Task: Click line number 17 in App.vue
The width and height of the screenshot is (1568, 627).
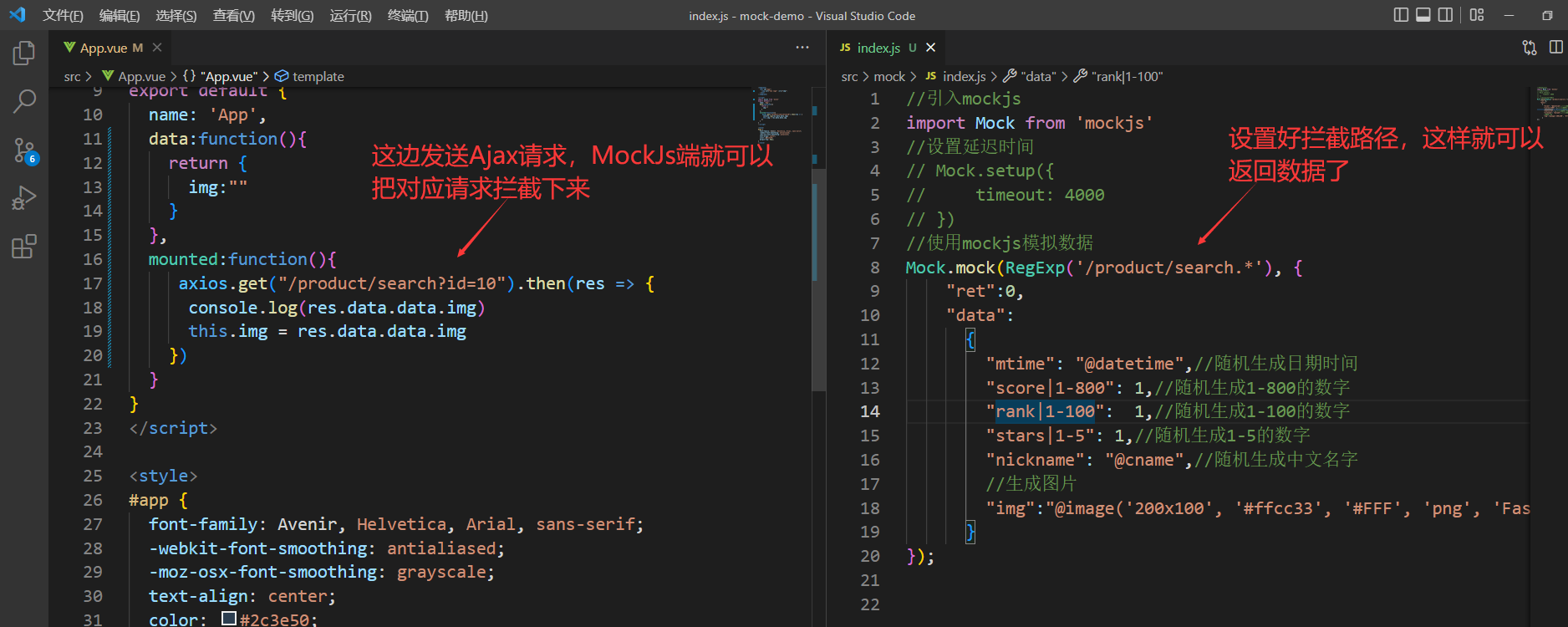Action: [93, 283]
